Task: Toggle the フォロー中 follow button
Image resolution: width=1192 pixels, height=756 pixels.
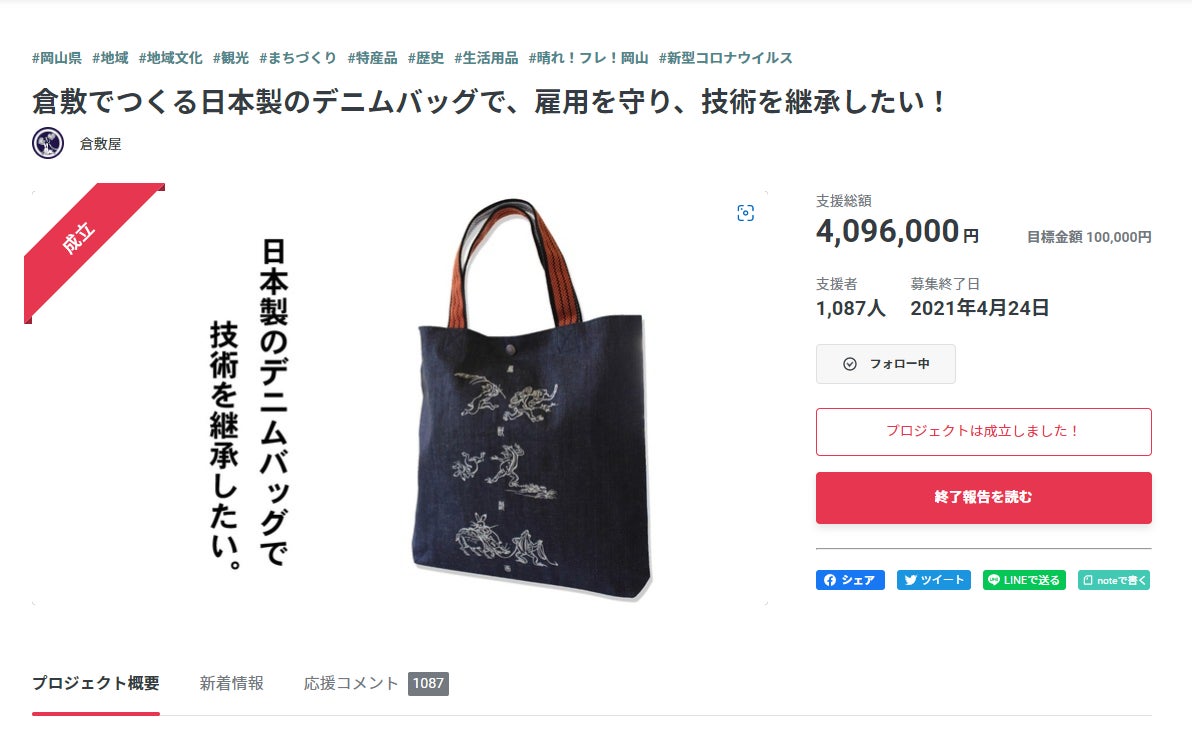Action: pyautogui.click(x=886, y=364)
